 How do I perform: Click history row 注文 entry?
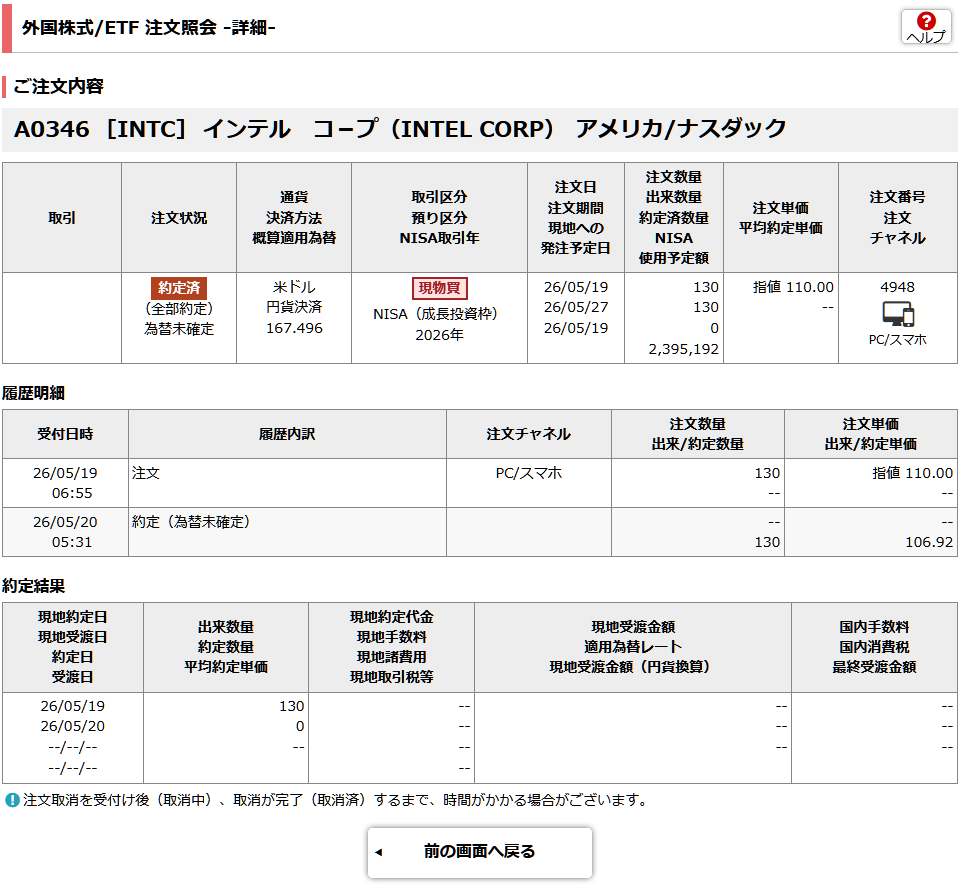(x=146, y=473)
